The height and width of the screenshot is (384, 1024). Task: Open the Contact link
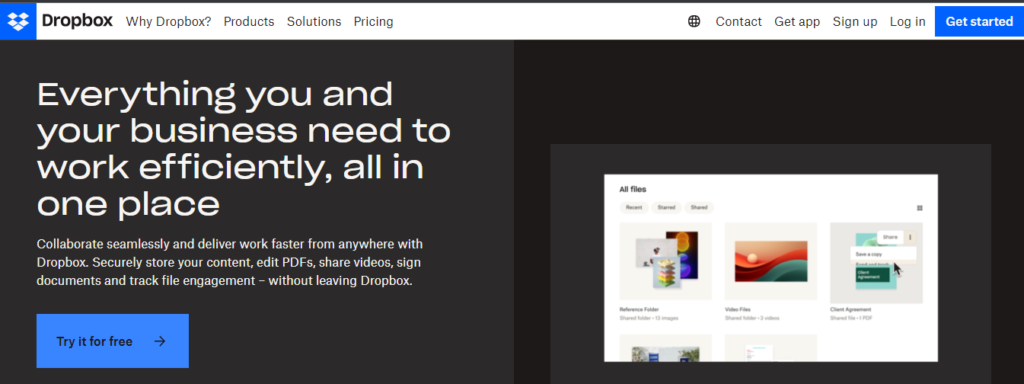point(739,22)
